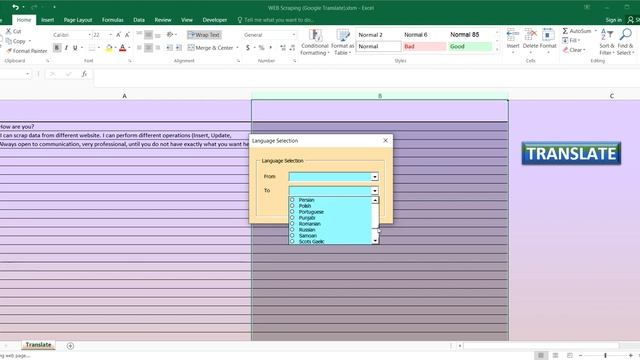Click Decrease Decimal icon
The image size is (640, 360).
pos(292,48)
